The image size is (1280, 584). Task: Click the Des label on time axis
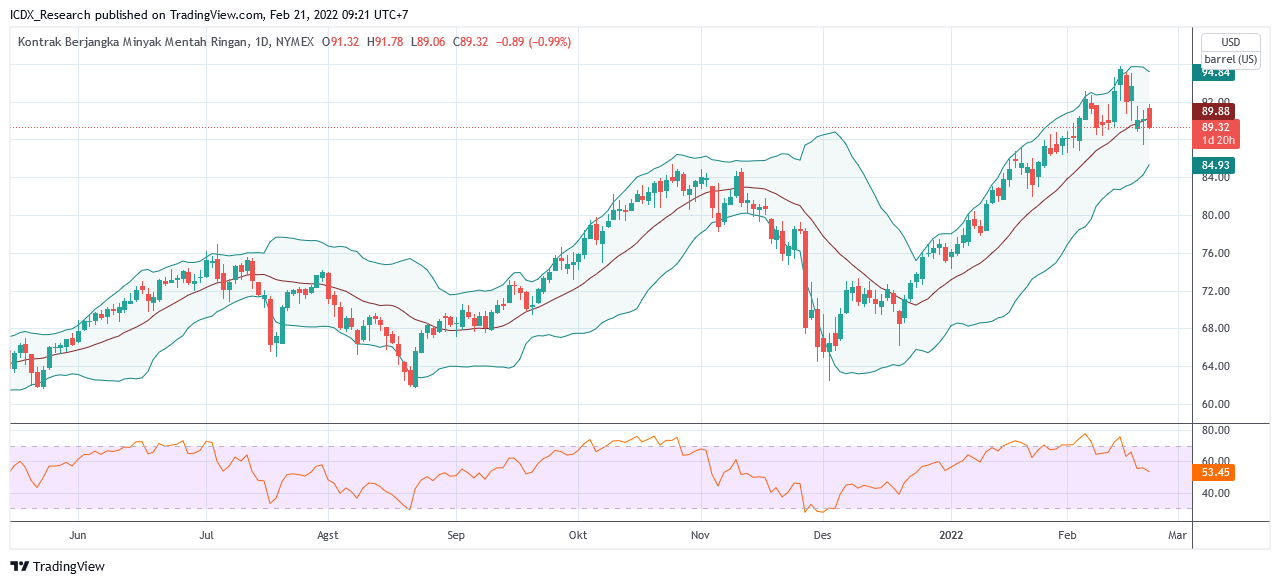coord(822,535)
